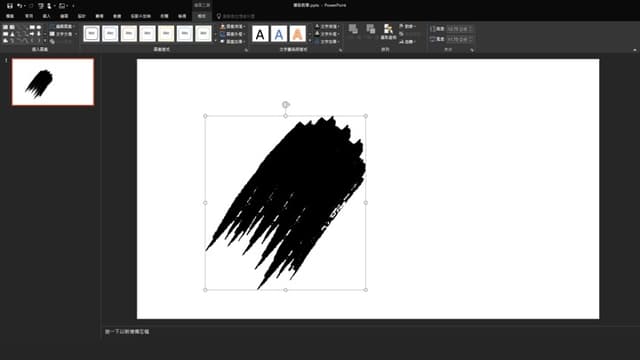Viewport: 640px width, 360px height.
Task: Select the first shape style preset
Action: 91,33
